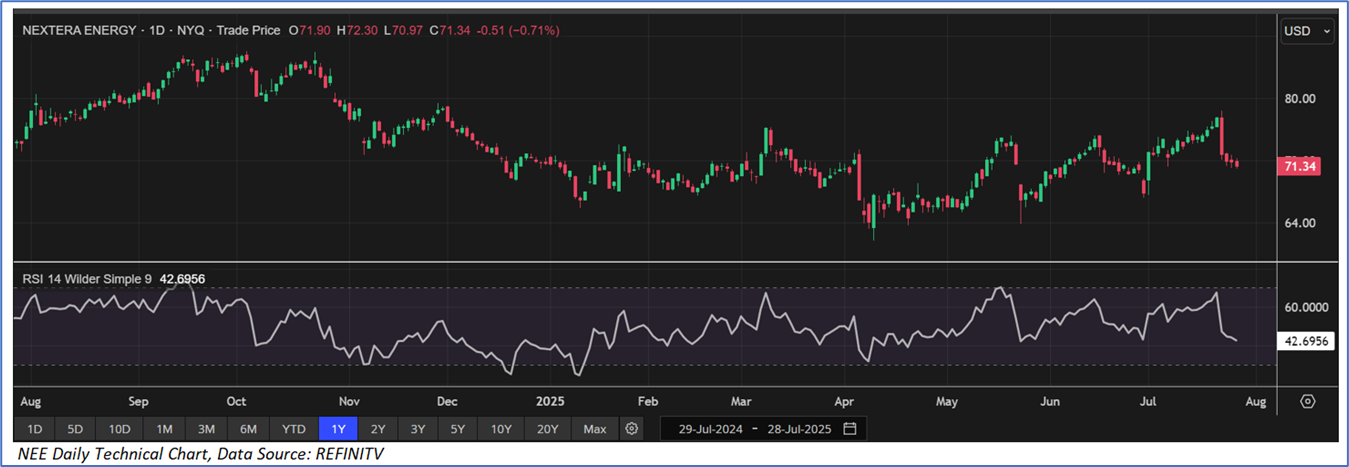The height and width of the screenshot is (467, 1349).
Task: Select the YTD range button
Action: pos(293,429)
